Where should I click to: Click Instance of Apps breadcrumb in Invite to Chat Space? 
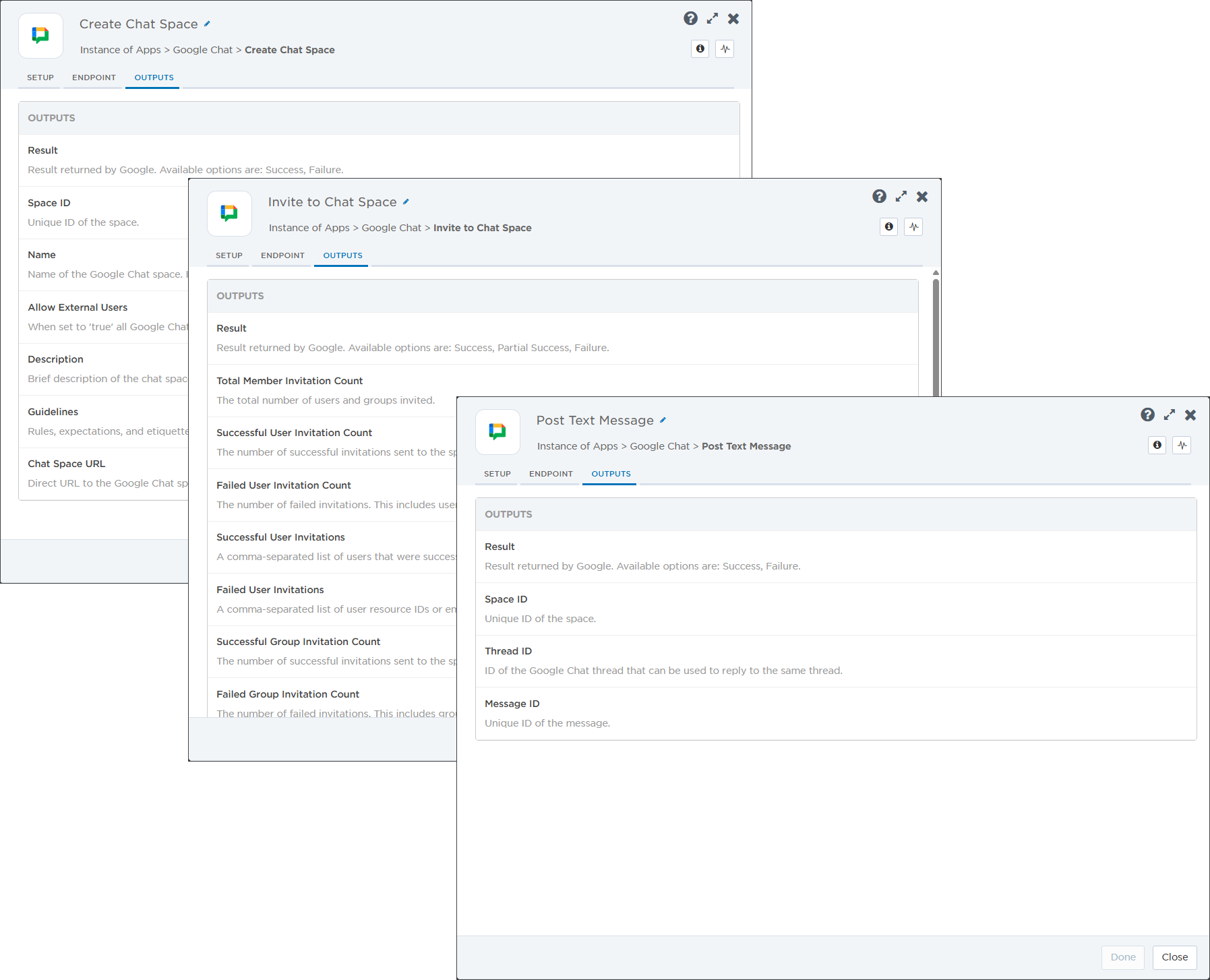click(309, 228)
